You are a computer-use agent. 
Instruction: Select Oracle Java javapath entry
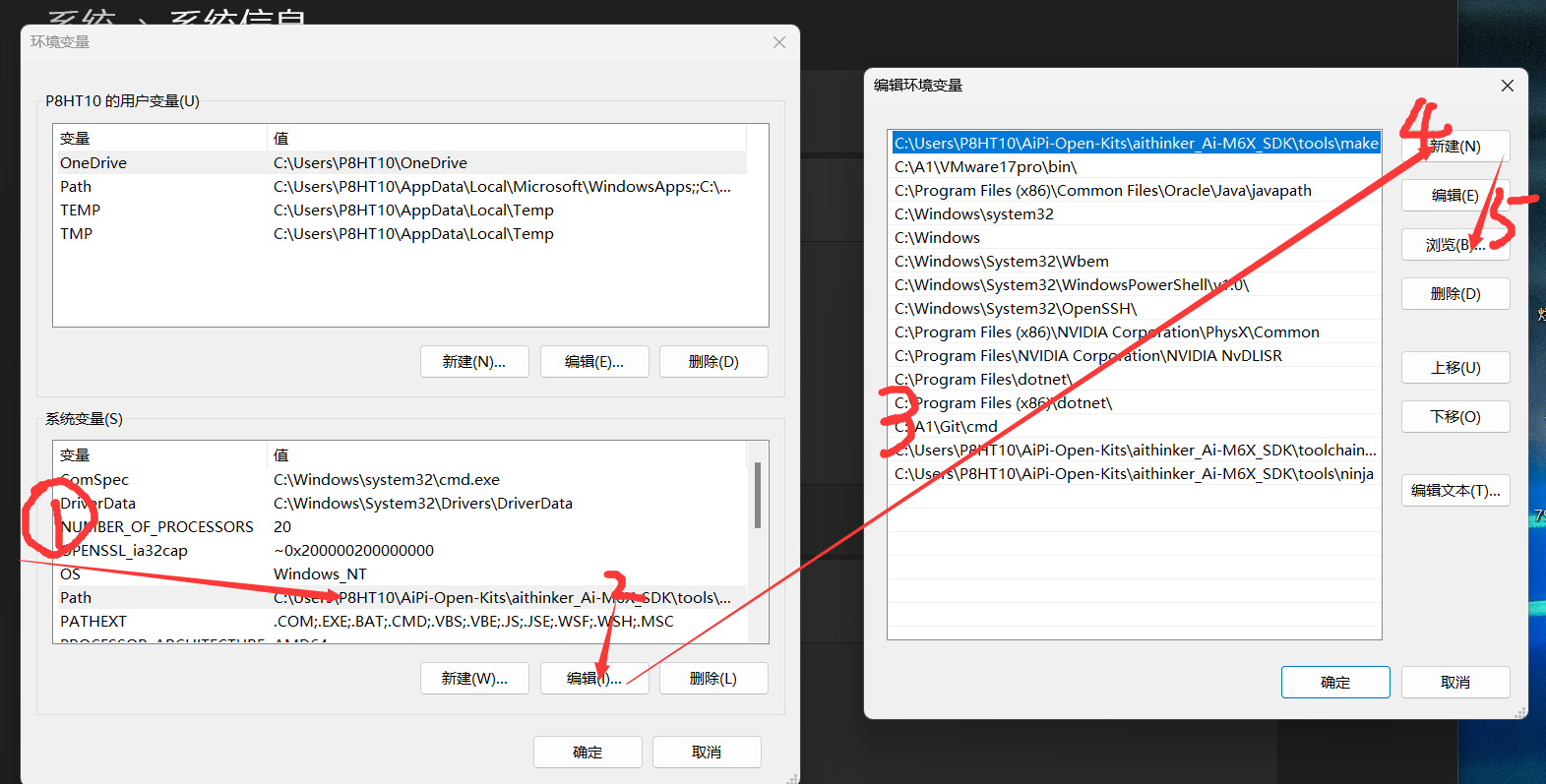point(1135,190)
